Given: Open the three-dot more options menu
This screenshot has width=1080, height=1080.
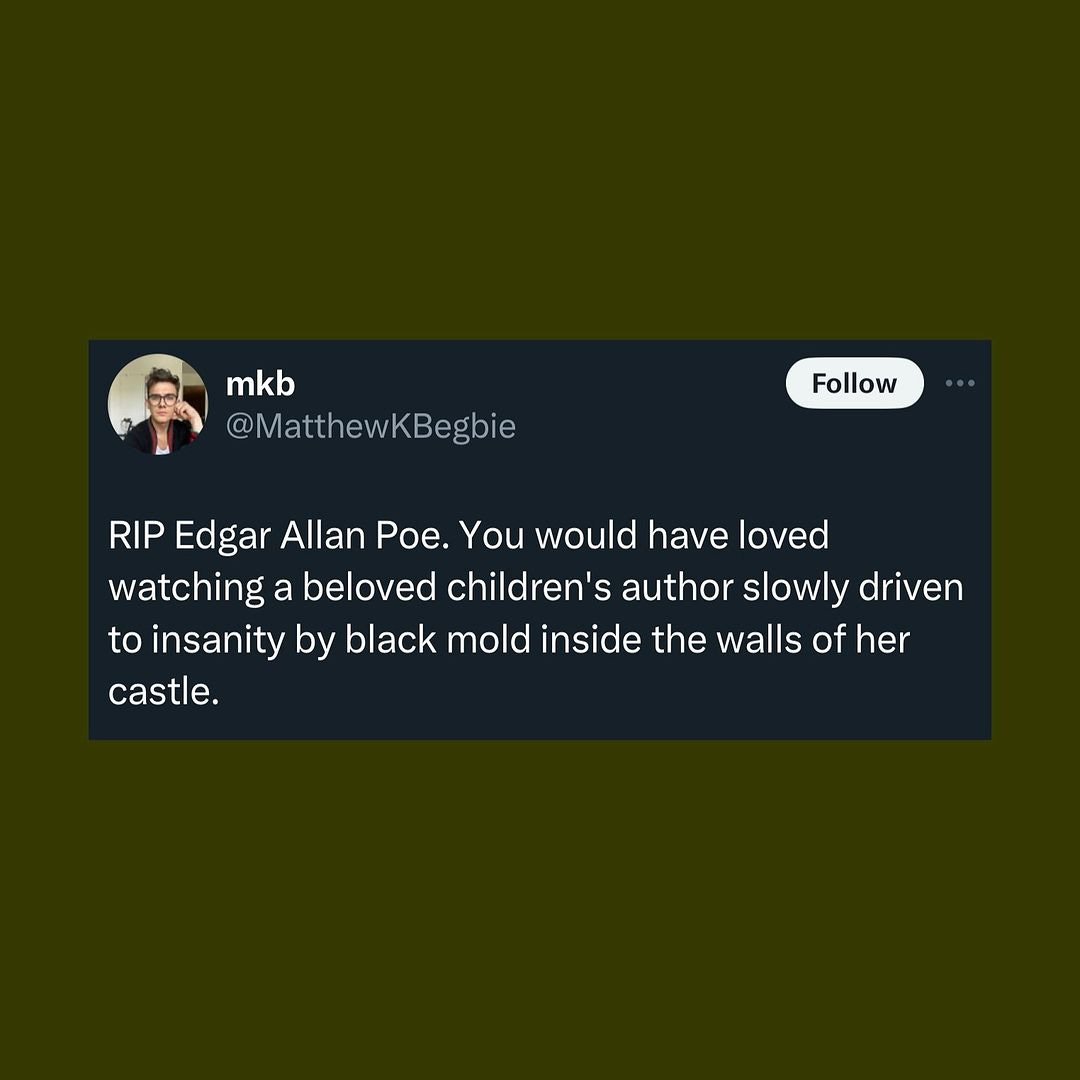Looking at the screenshot, I should pos(959,383).
